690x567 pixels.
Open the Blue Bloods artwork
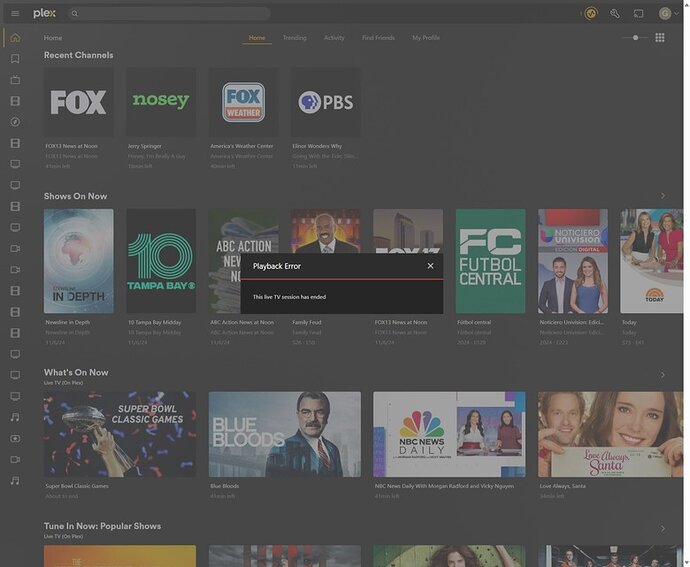[x=285, y=434]
